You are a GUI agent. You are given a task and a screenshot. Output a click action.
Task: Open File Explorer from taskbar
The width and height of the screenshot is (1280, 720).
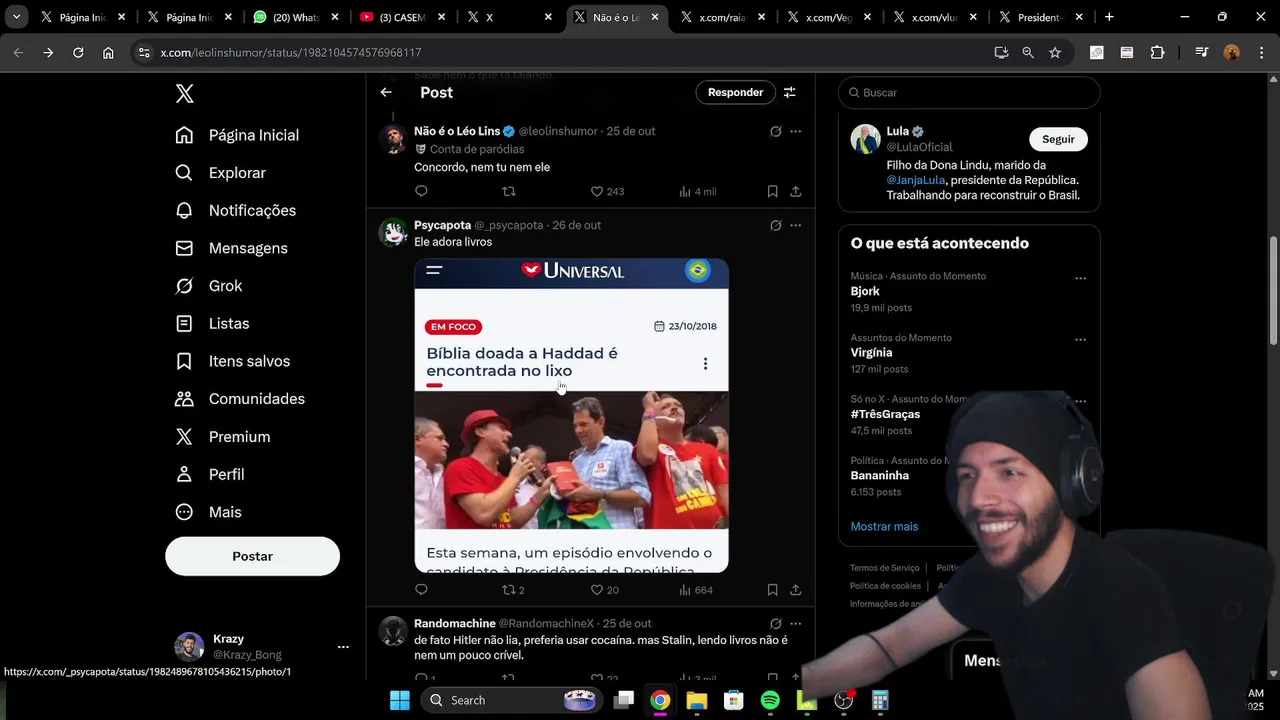tap(697, 700)
